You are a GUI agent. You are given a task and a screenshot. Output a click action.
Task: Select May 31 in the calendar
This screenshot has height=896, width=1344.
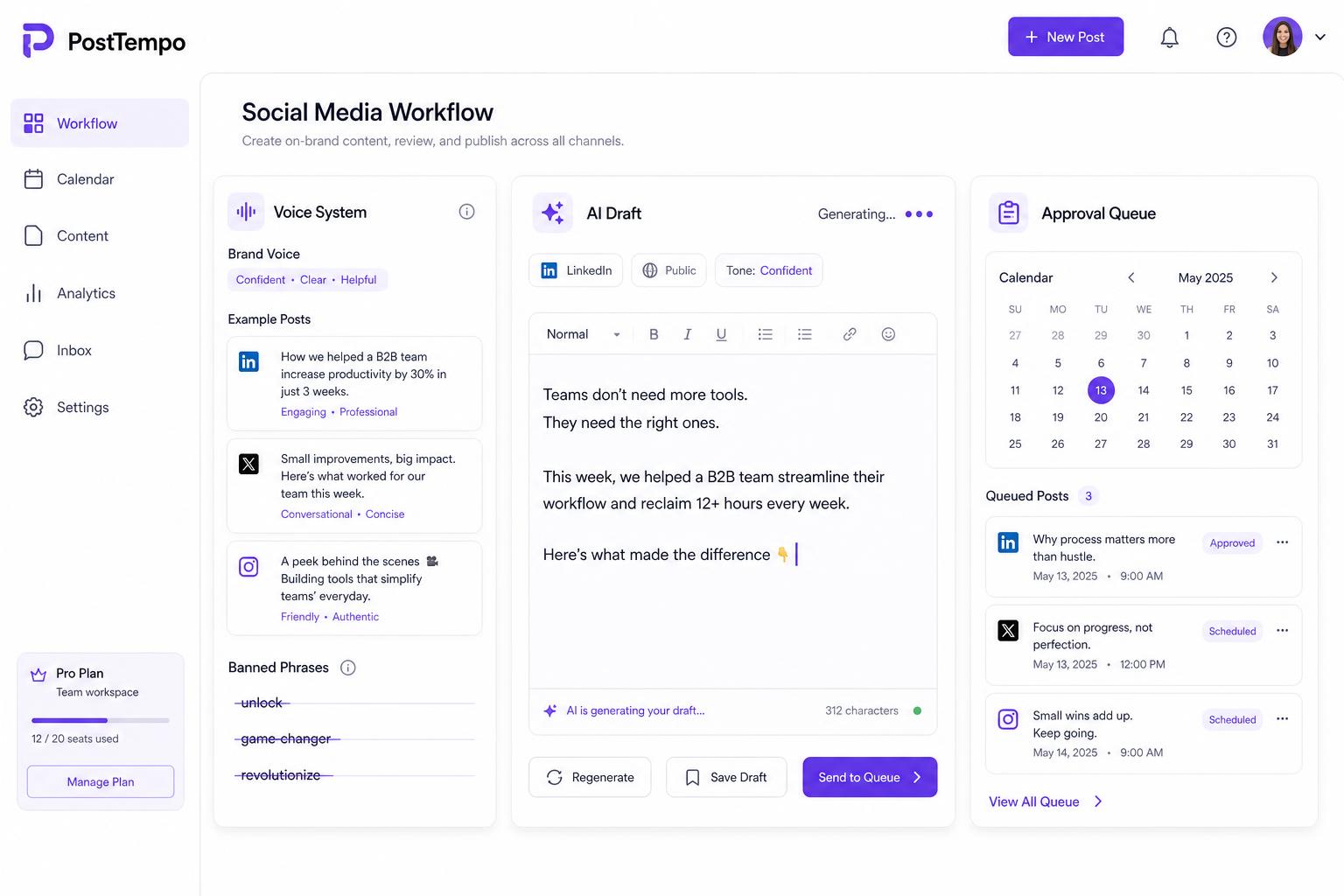tap(1272, 444)
